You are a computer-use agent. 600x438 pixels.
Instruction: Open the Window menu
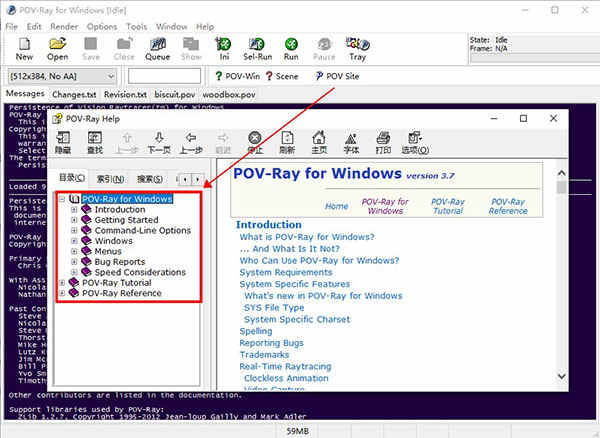pos(171,26)
